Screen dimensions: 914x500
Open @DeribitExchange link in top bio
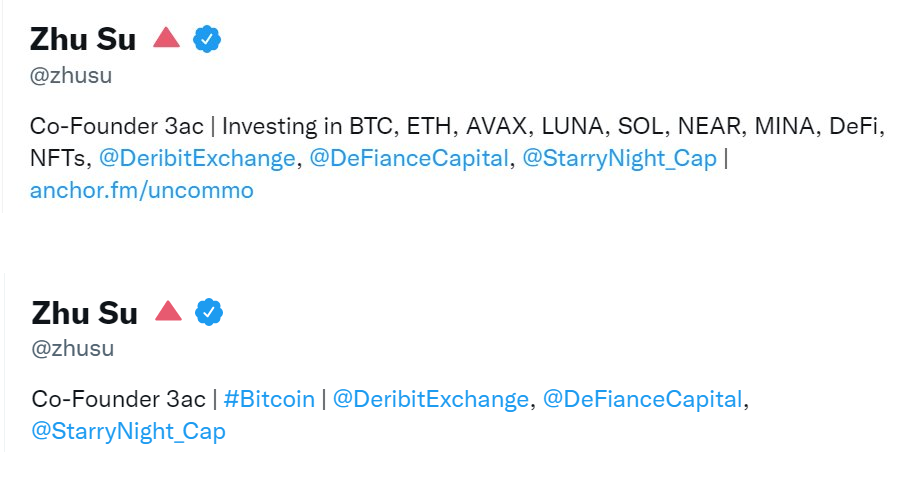point(197,159)
